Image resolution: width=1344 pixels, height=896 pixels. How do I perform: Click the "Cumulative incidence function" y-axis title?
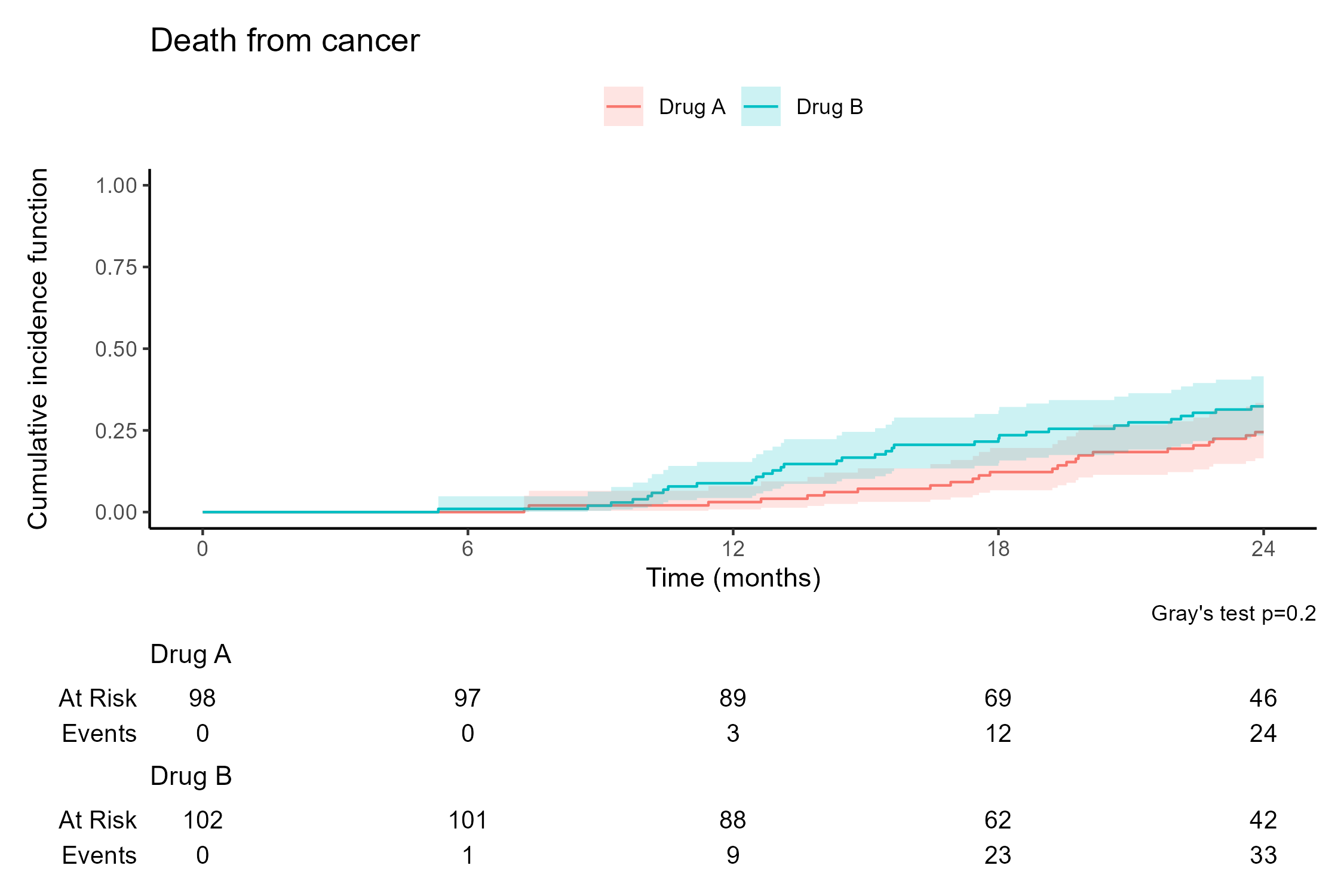[38, 348]
